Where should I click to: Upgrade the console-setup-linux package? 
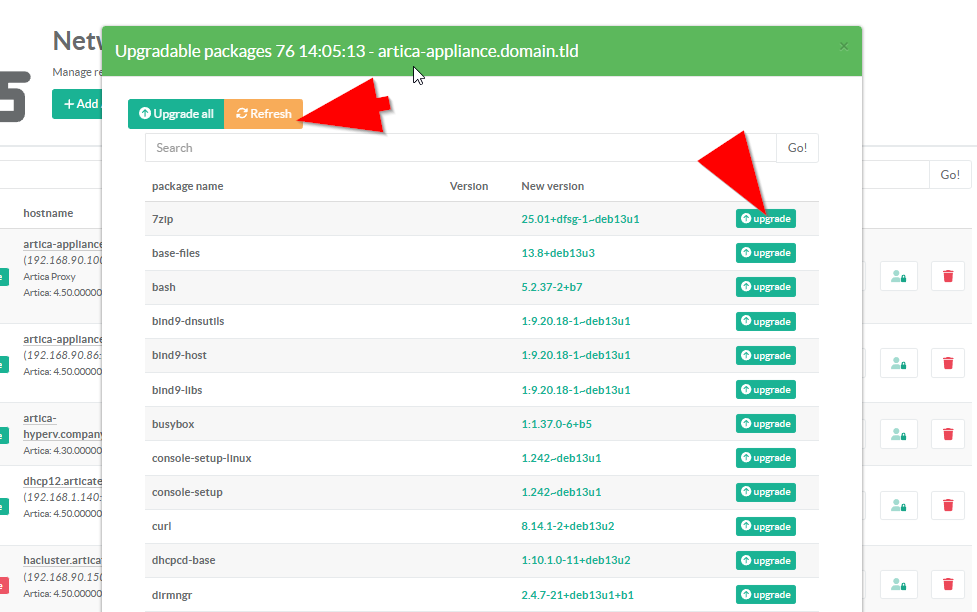click(x=765, y=458)
